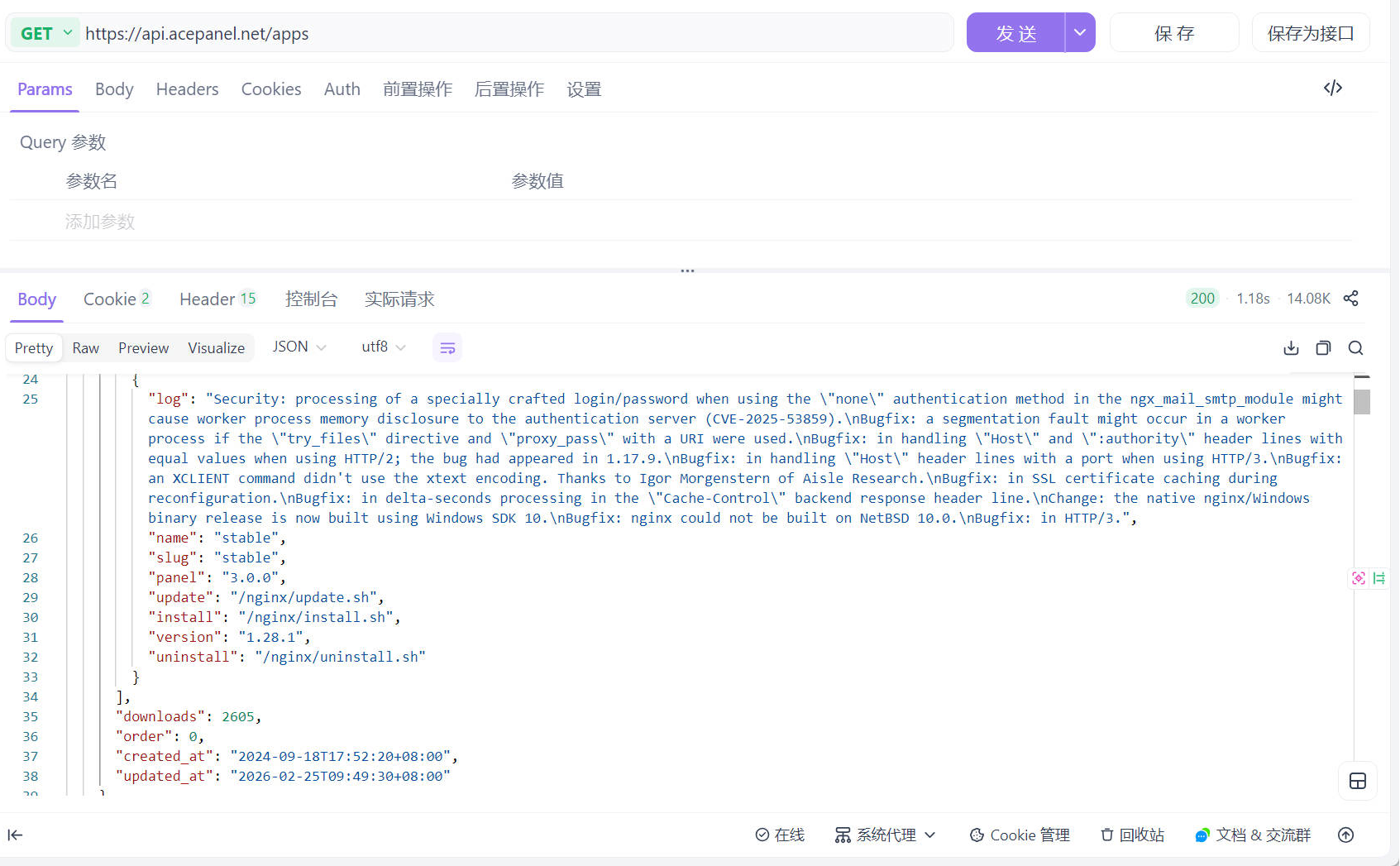Change the JSON format dropdown

click(x=299, y=347)
